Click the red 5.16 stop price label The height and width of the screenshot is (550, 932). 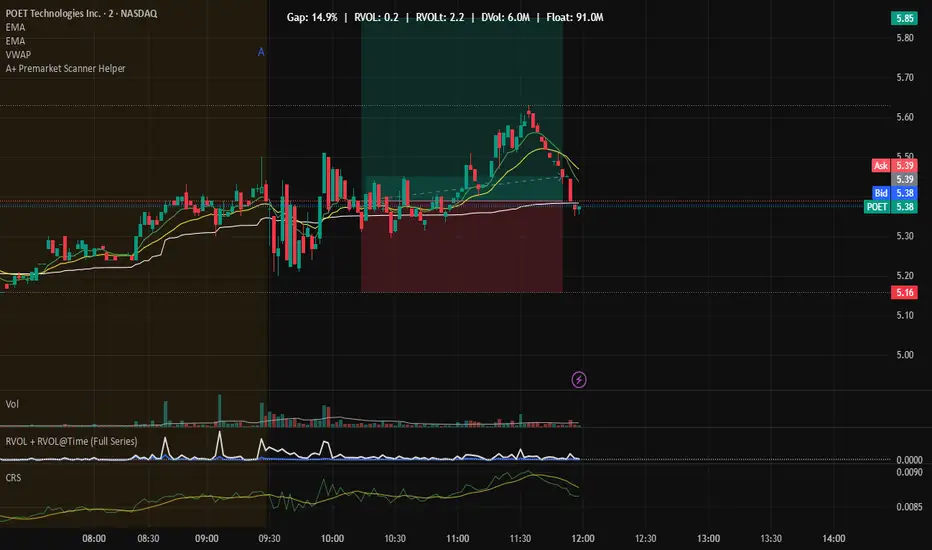(904, 293)
